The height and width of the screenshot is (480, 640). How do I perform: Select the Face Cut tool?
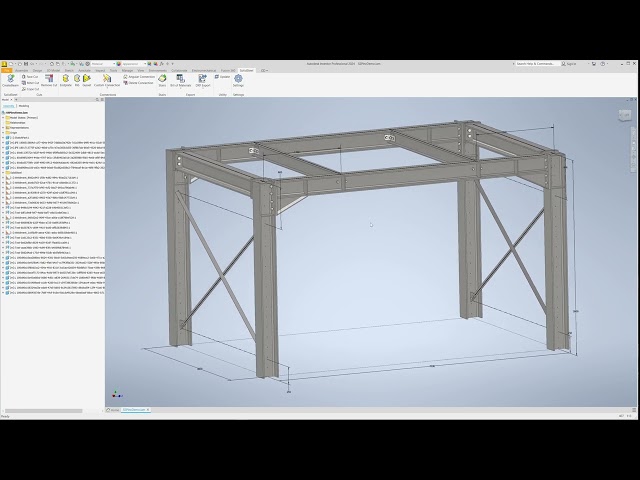point(30,77)
